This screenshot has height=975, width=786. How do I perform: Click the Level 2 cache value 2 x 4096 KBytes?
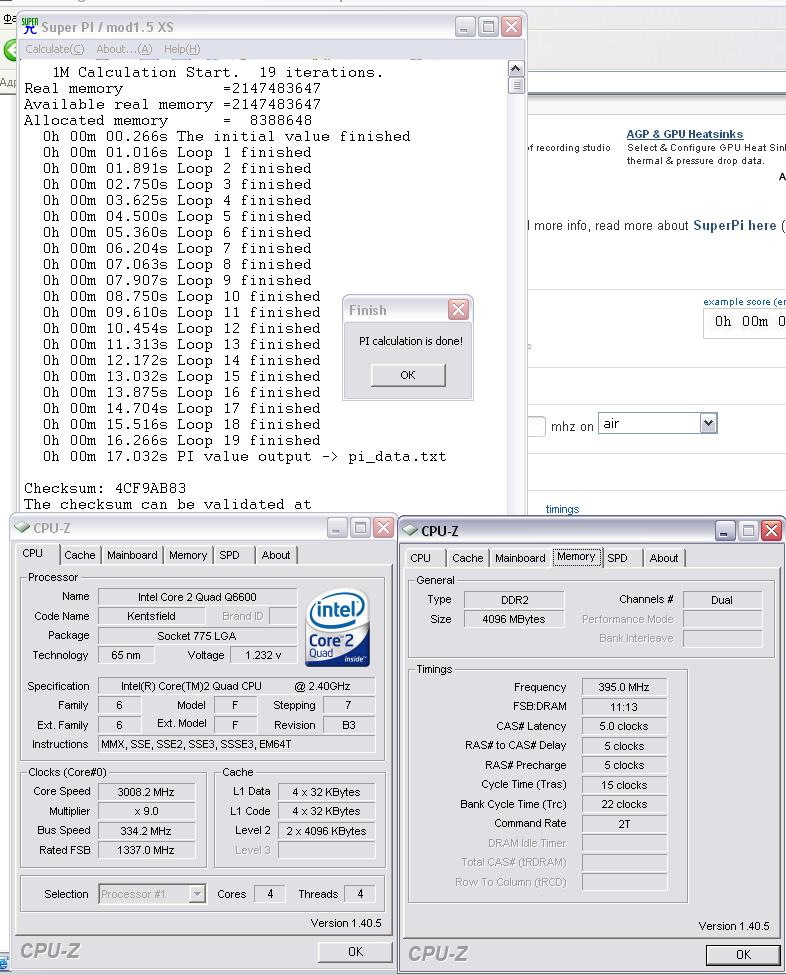326,831
